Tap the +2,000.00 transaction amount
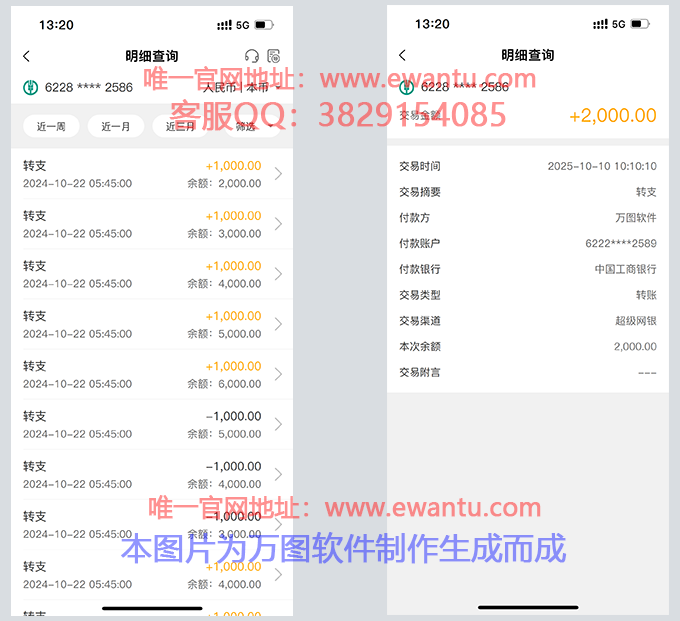This screenshot has height=621, width=680. pyautogui.click(x=613, y=116)
